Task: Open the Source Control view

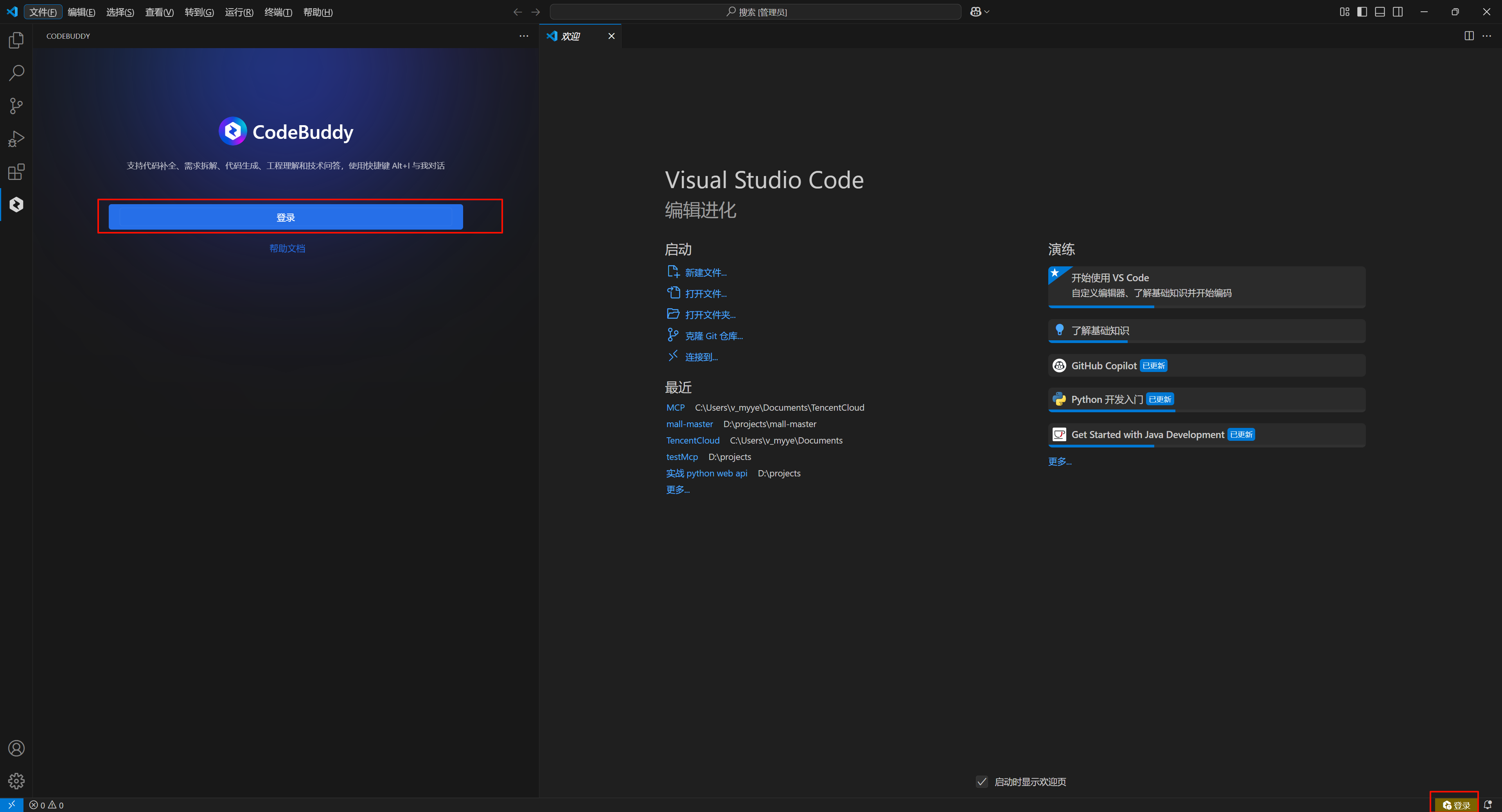Action: [16, 106]
